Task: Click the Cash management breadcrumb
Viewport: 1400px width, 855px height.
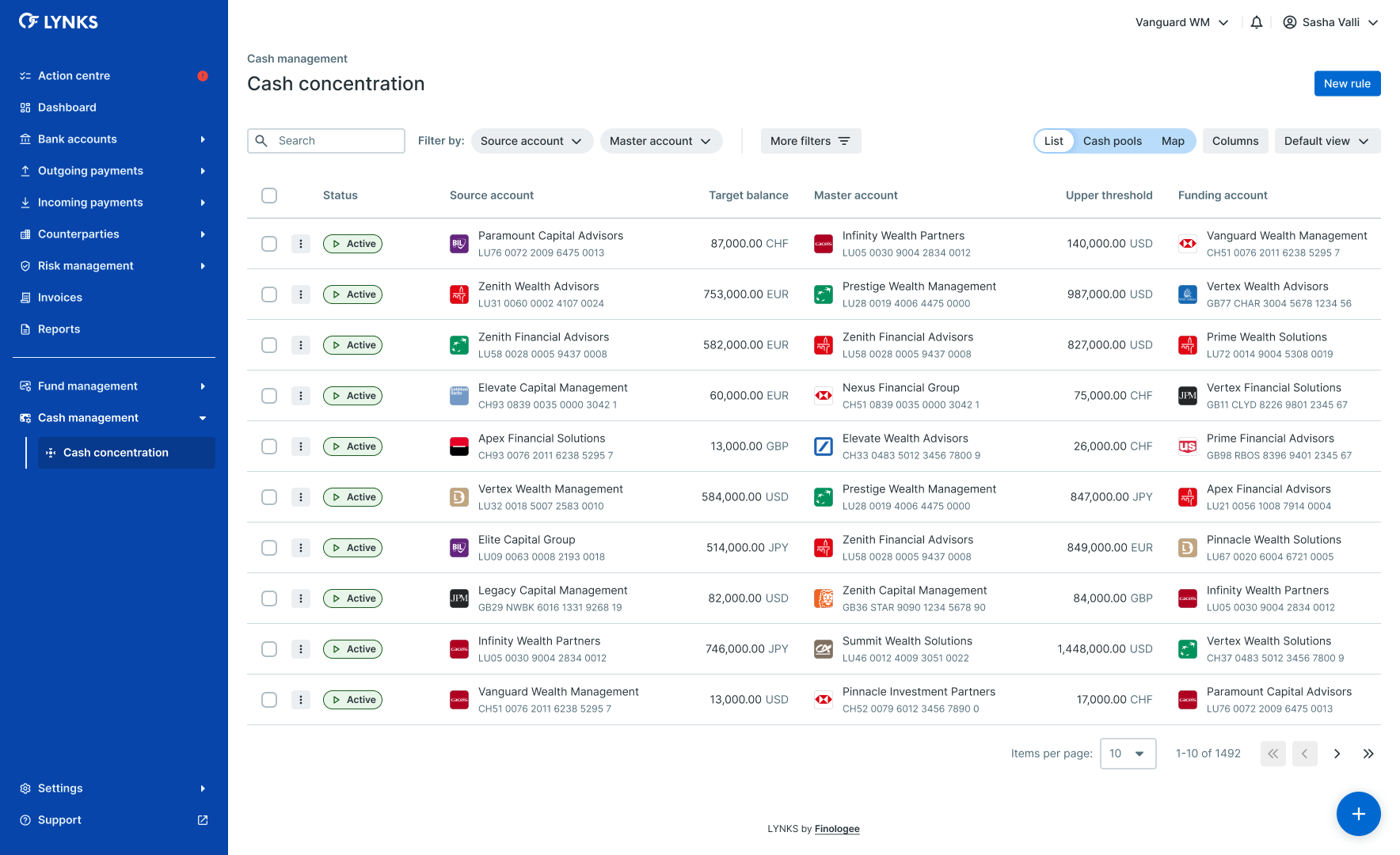Action: (x=297, y=59)
